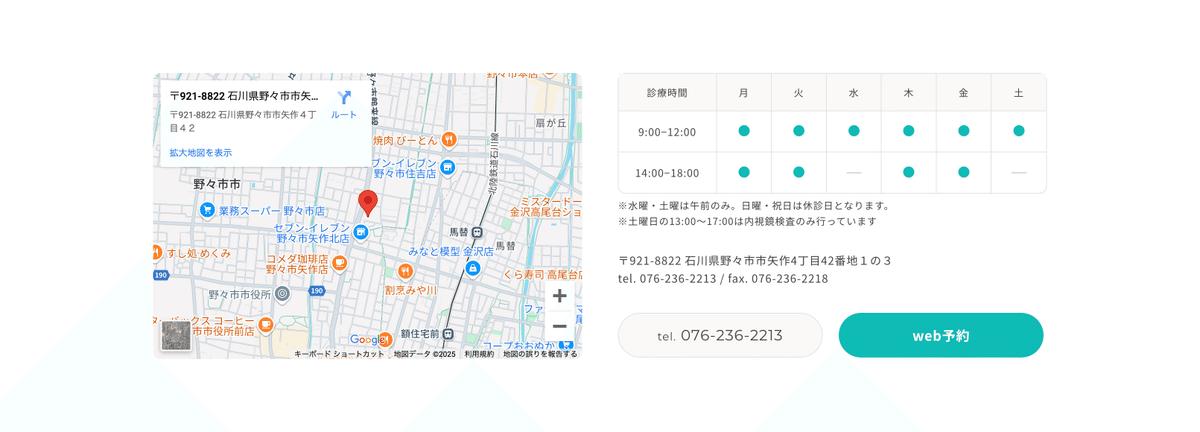Screen dimensions: 1200x432
Task: Click the 14:00−18:00 row label
Action: click(667, 172)
